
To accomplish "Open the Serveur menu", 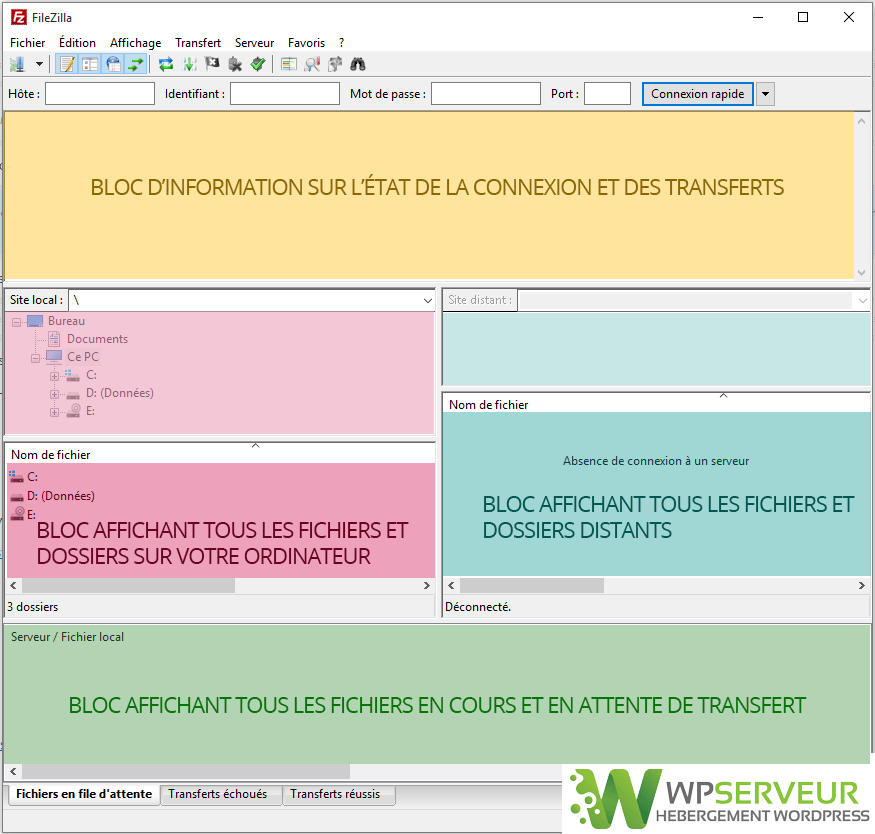I will [254, 43].
